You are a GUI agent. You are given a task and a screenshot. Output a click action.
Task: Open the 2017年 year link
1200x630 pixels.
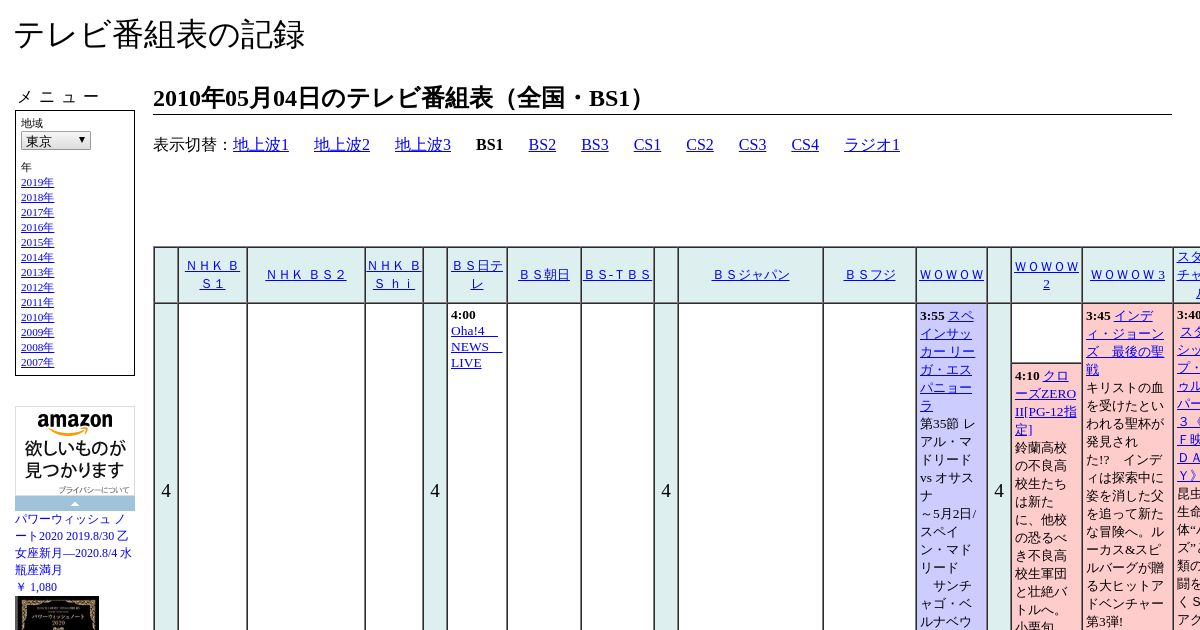(37, 213)
